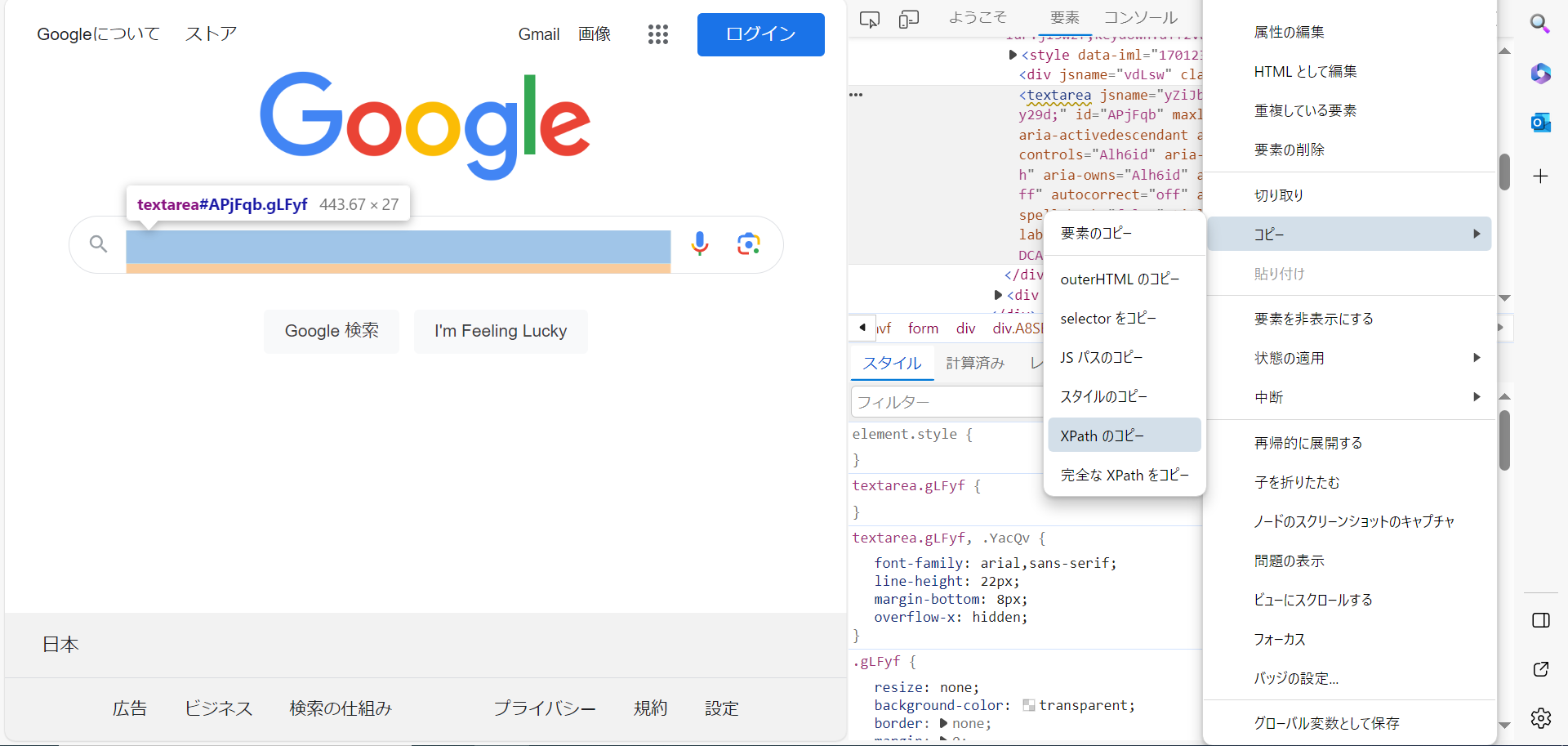Open the プライバシー link in the footer
The image size is (1568, 746).
pyautogui.click(x=544, y=708)
